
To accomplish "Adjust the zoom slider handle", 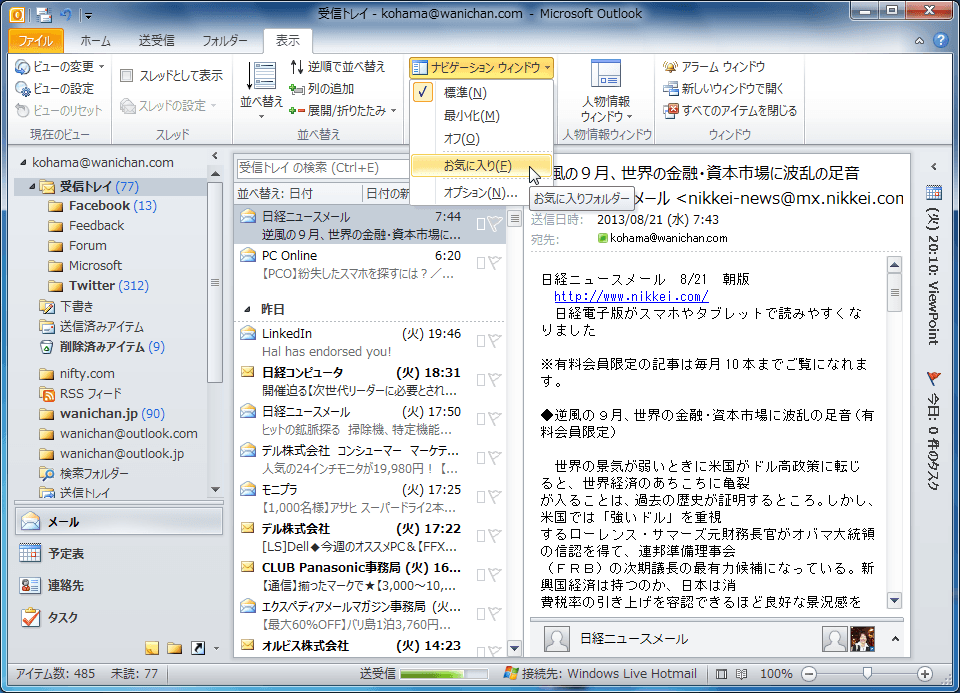I will pos(867,673).
